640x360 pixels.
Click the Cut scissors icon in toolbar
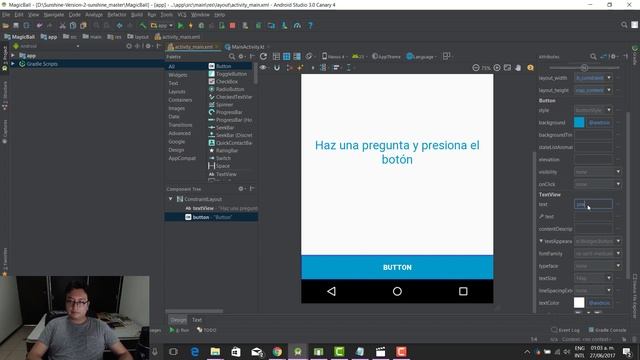click(x=62, y=25)
